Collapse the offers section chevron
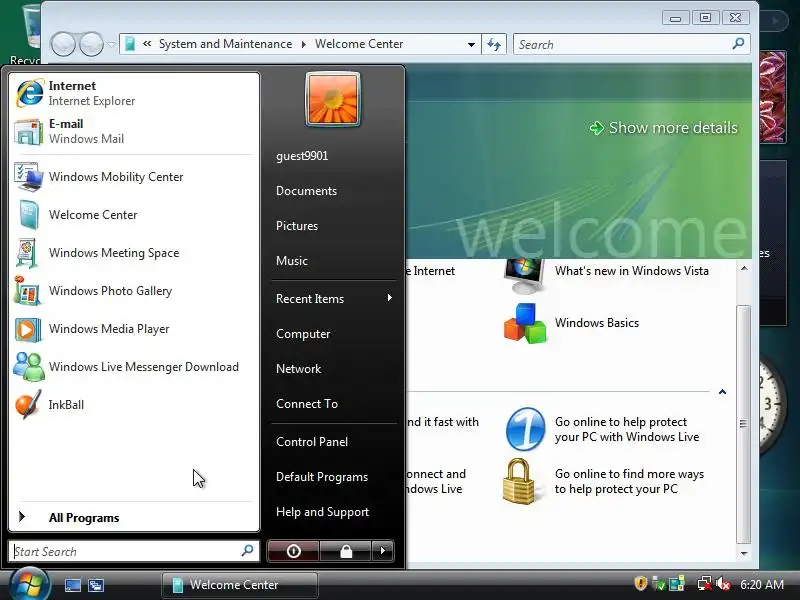 (x=722, y=392)
